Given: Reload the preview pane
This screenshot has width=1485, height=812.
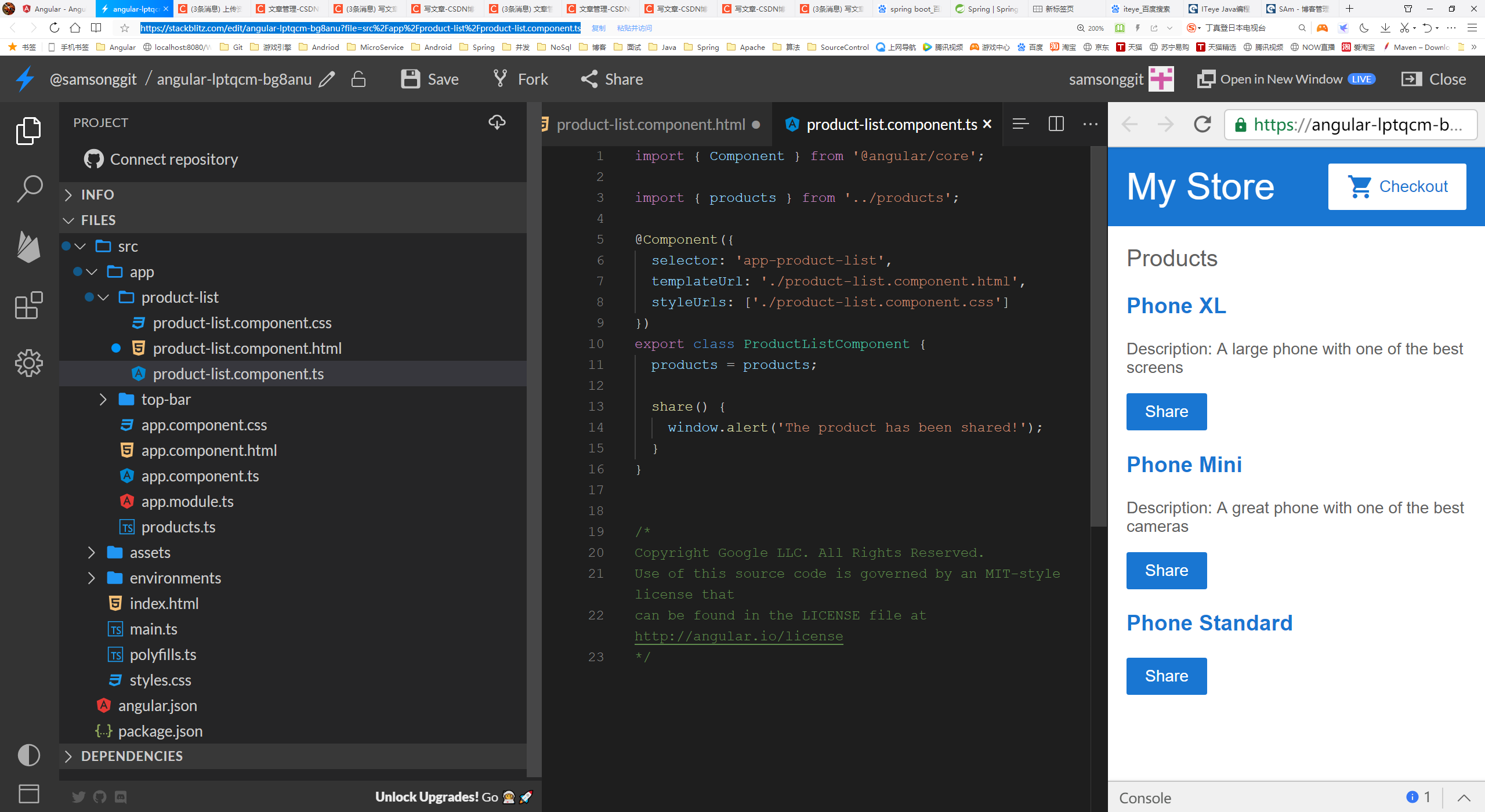Looking at the screenshot, I should 1203,124.
